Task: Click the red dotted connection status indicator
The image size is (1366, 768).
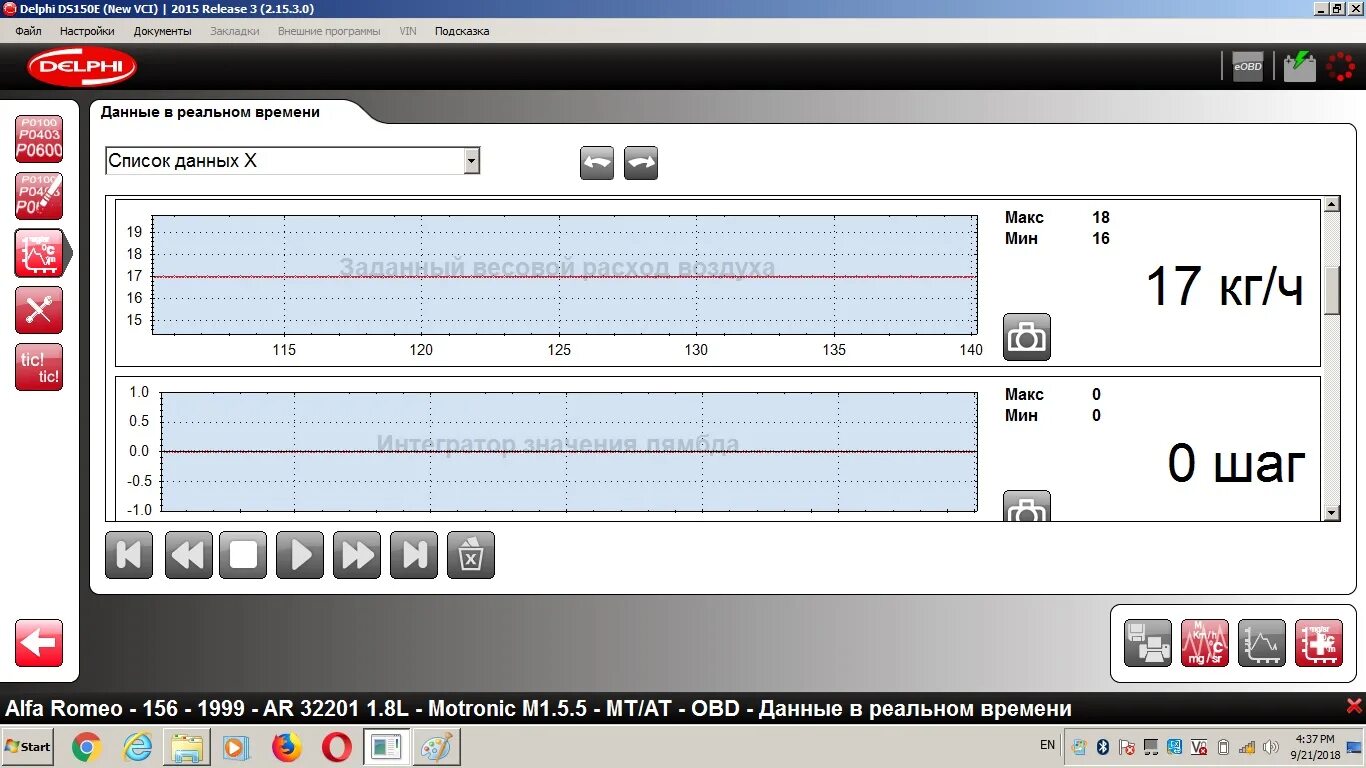Action: [1341, 67]
